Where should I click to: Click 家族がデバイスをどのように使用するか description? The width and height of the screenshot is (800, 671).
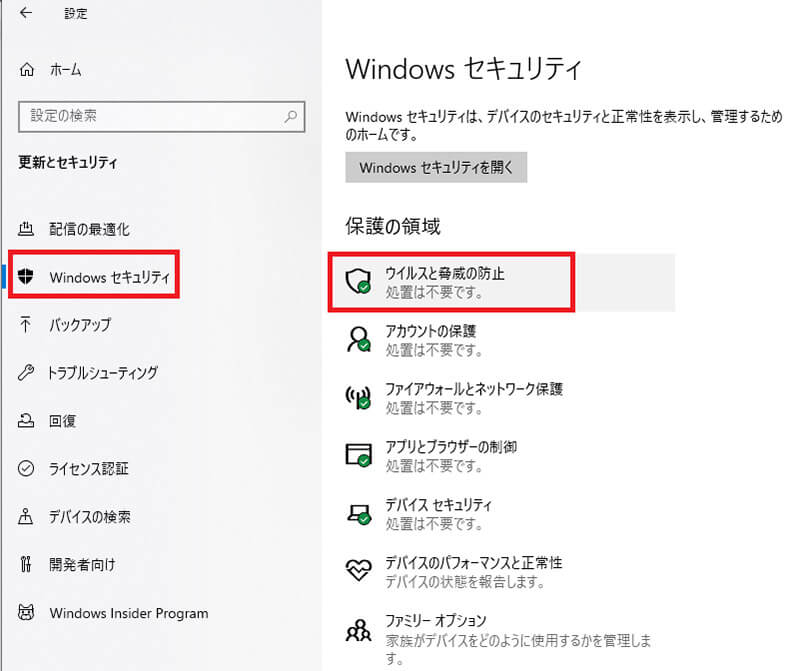point(518,649)
